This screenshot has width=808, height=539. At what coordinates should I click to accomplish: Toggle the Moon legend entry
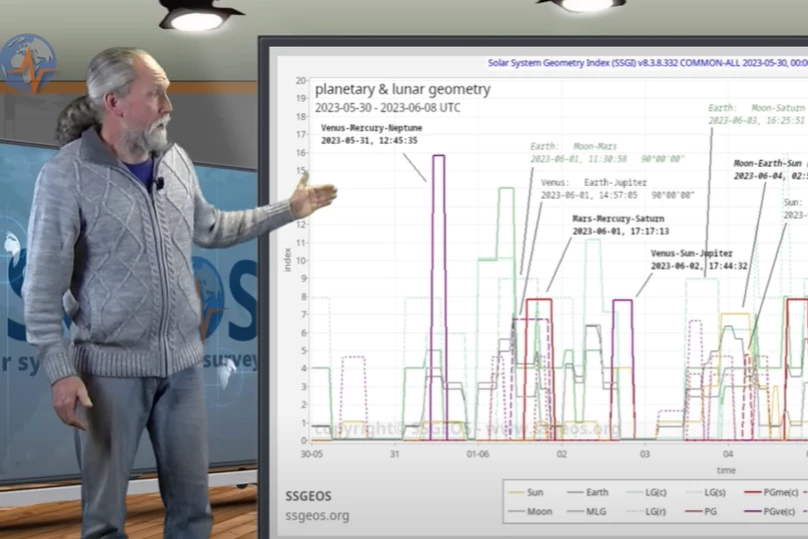(534, 512)
